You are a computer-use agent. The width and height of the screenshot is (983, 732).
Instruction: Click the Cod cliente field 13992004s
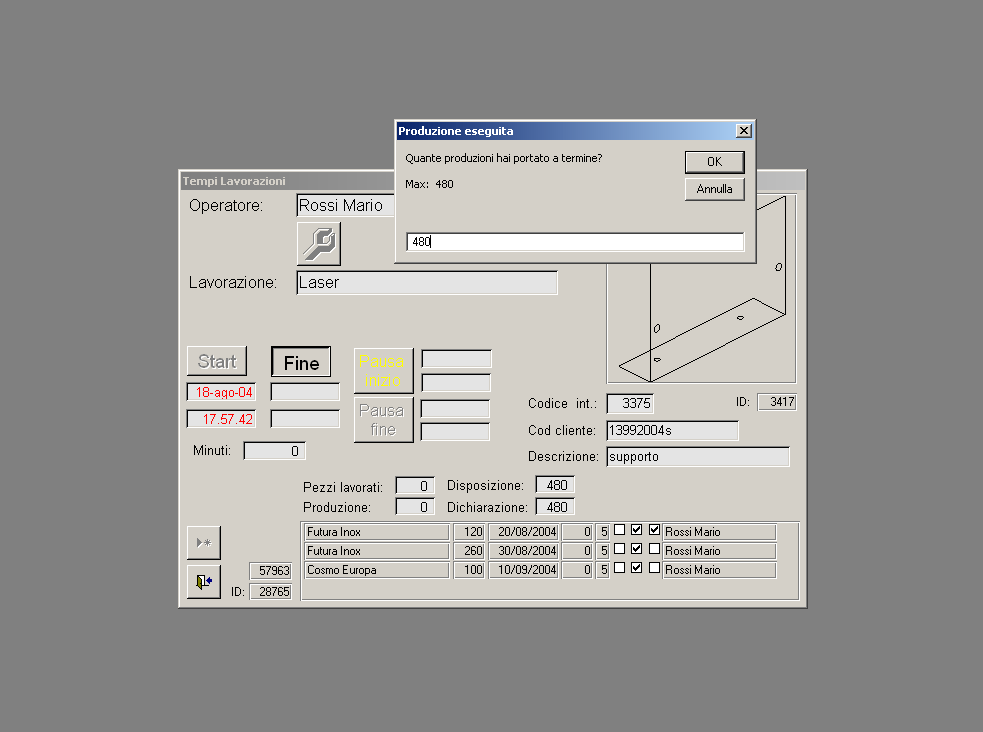tap(673, 431)
